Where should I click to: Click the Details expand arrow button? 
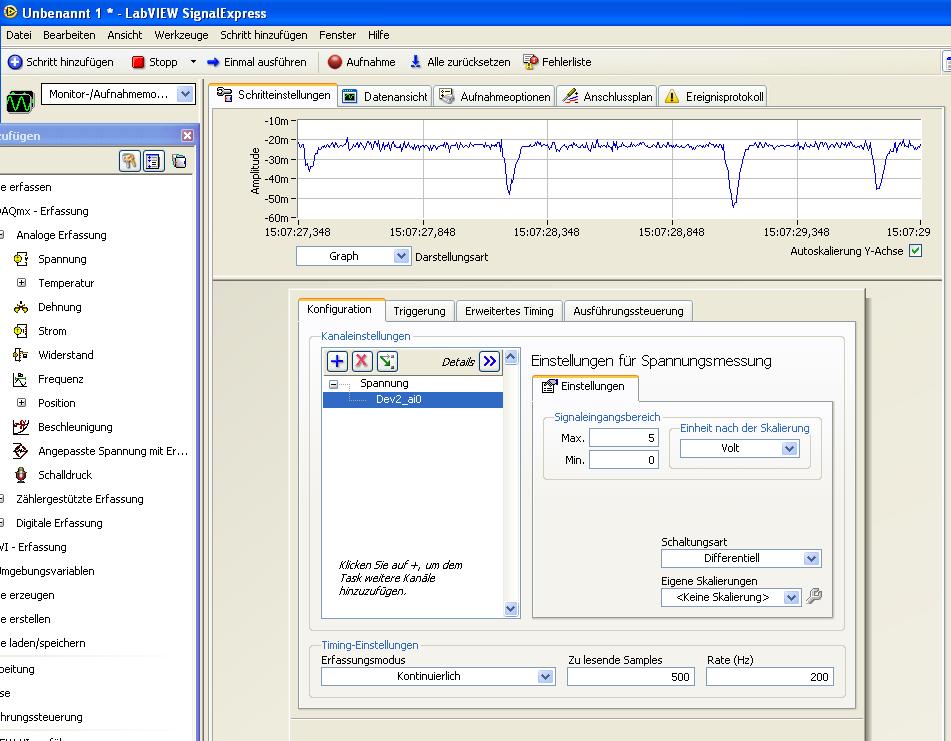pos(489,362)
